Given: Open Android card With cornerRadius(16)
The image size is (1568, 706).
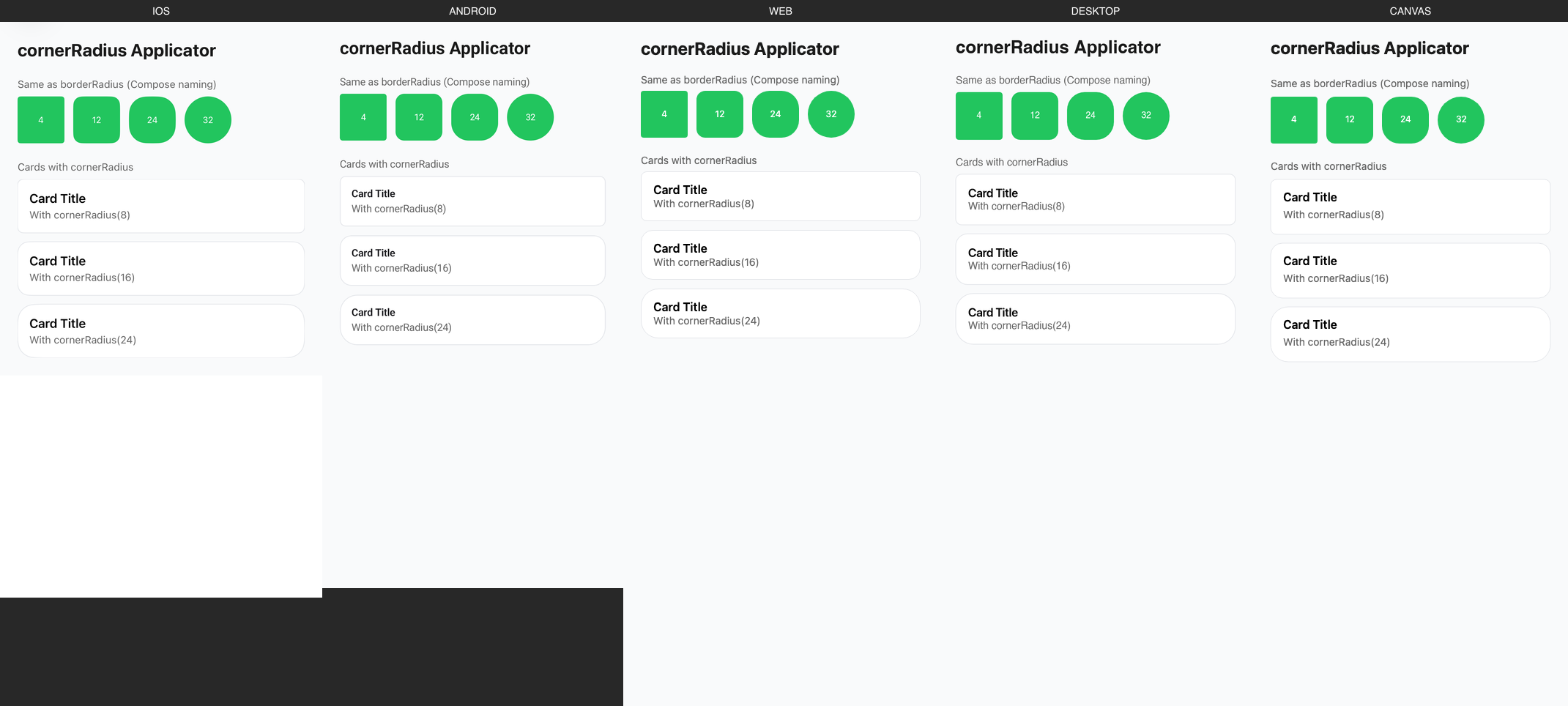Looking at the screenshot, I should 472,261.
